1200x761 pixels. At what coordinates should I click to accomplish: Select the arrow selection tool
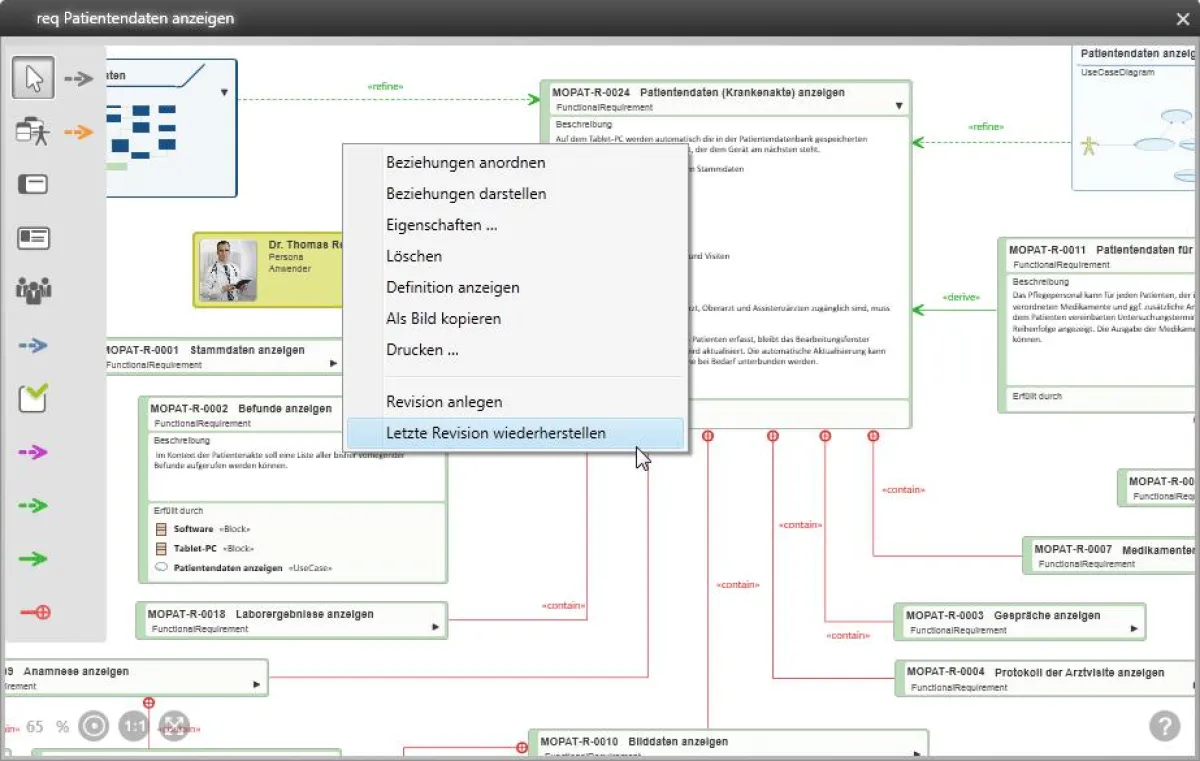click(x=33, y=77)
